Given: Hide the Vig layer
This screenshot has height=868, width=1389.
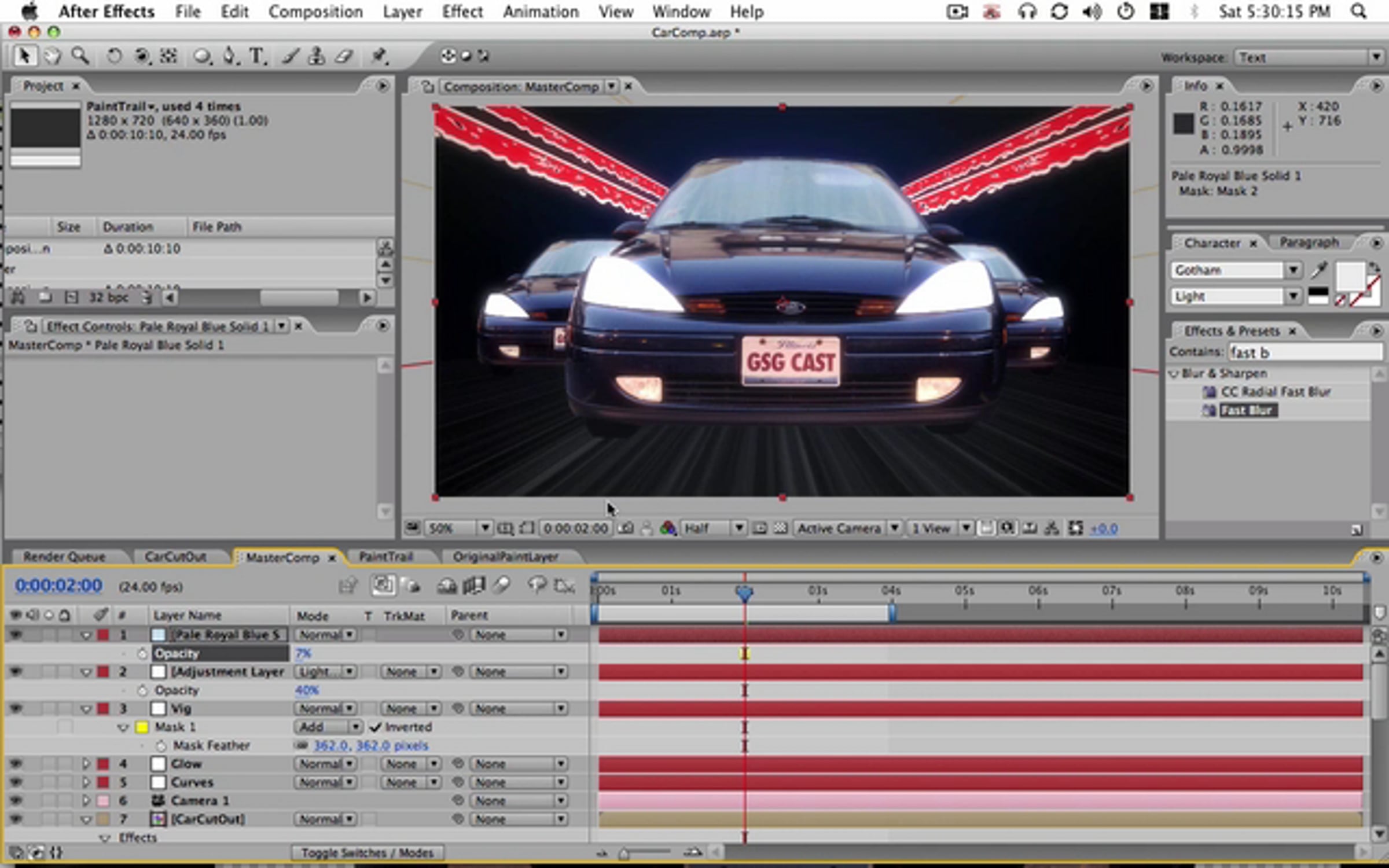Looking at the screenshot, I should [x=16, y=708].
